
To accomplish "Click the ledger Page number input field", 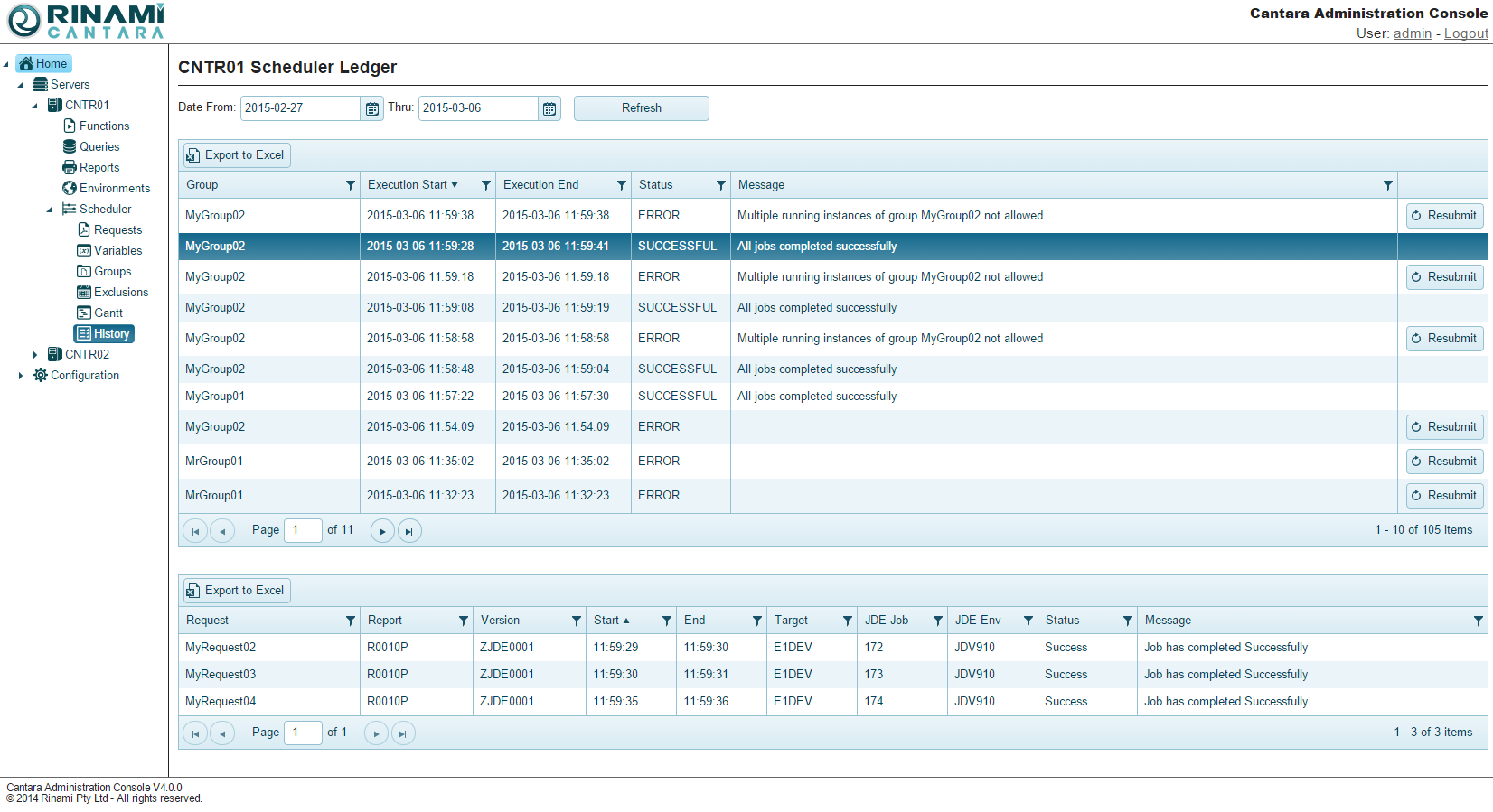I will tap(303, 530).
